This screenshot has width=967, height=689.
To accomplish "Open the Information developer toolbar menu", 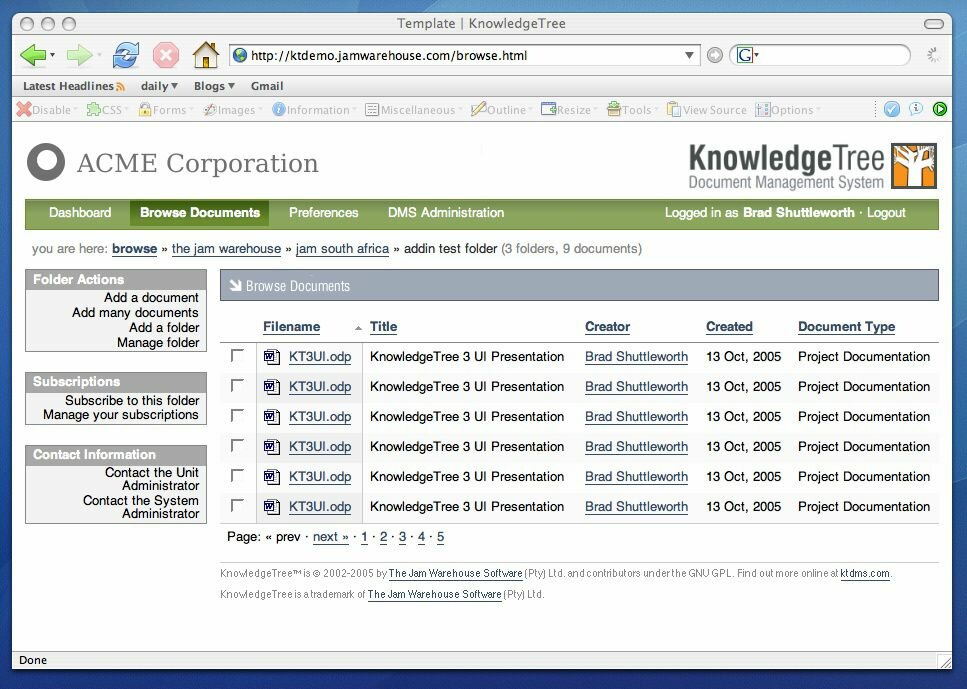I will 314,110.
